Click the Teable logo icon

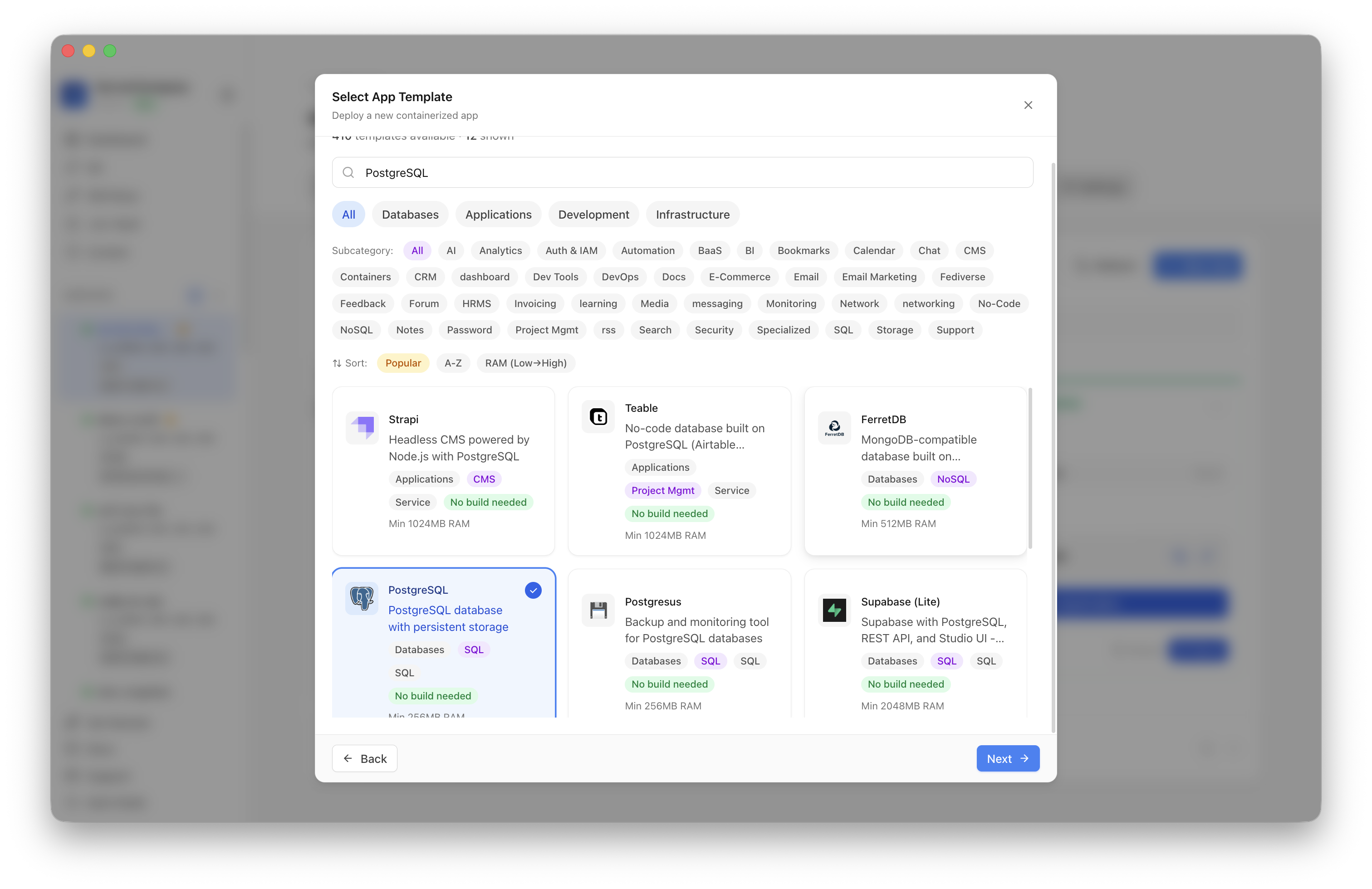click(x=598, y=416)
